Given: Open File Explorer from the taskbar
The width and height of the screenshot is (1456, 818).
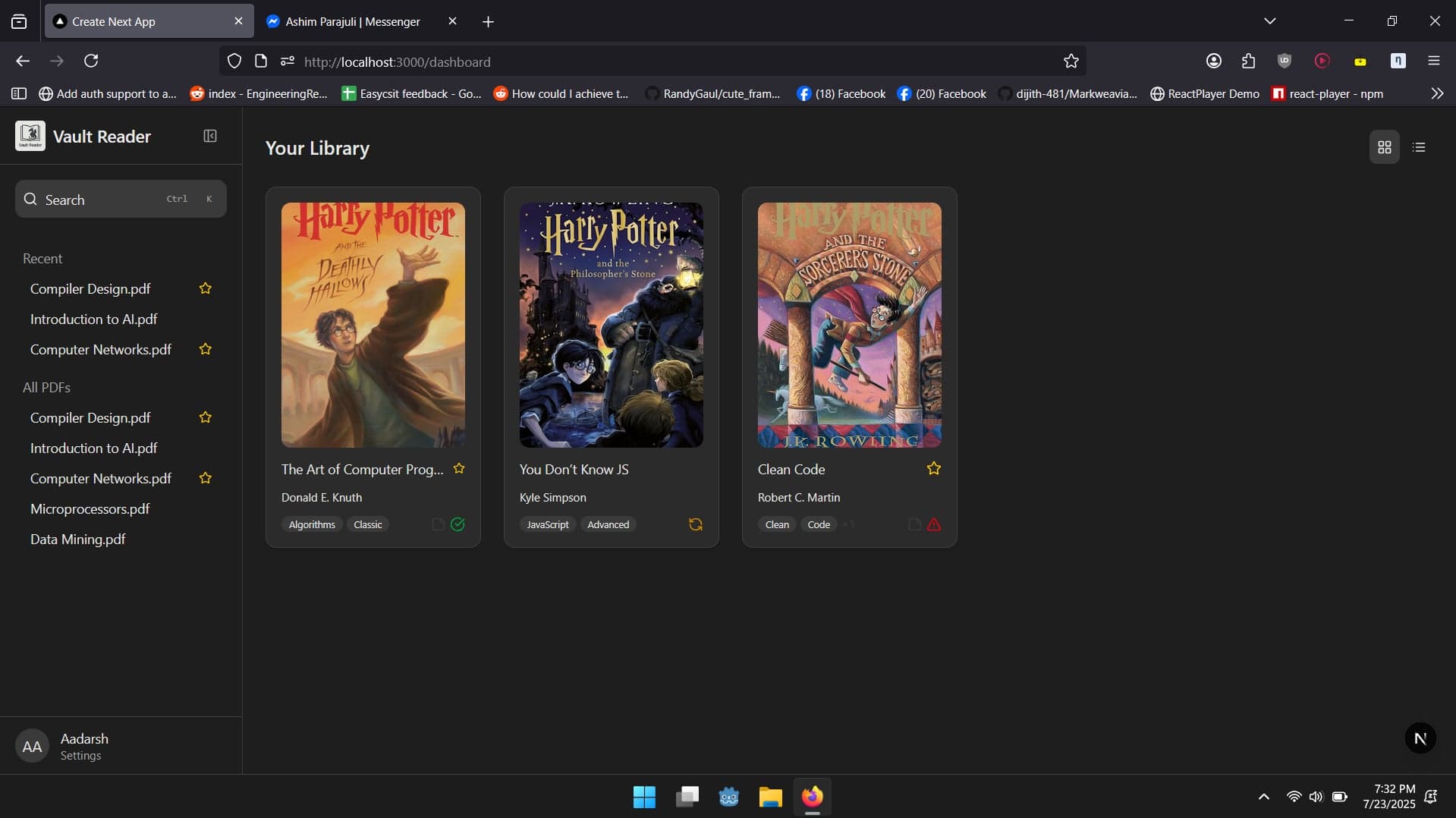Looking at the screenshot, I should point(770,797).
